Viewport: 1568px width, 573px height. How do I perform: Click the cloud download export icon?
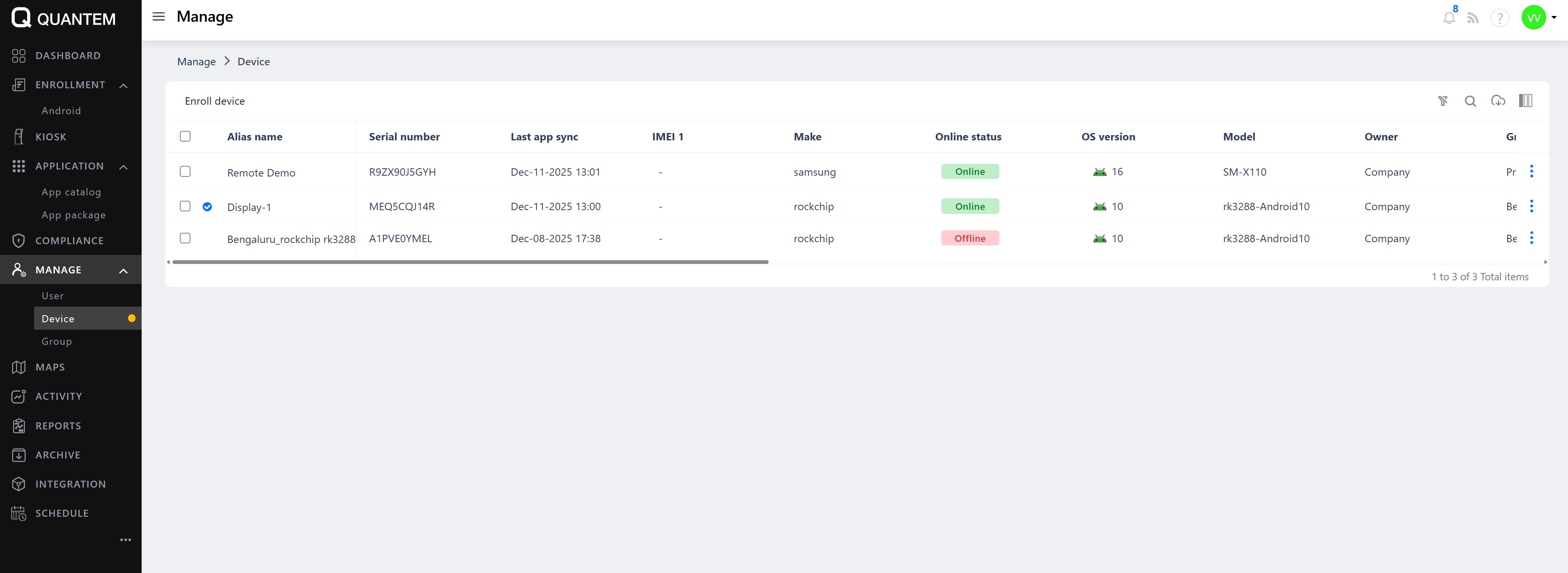(x=1497, y=101)
